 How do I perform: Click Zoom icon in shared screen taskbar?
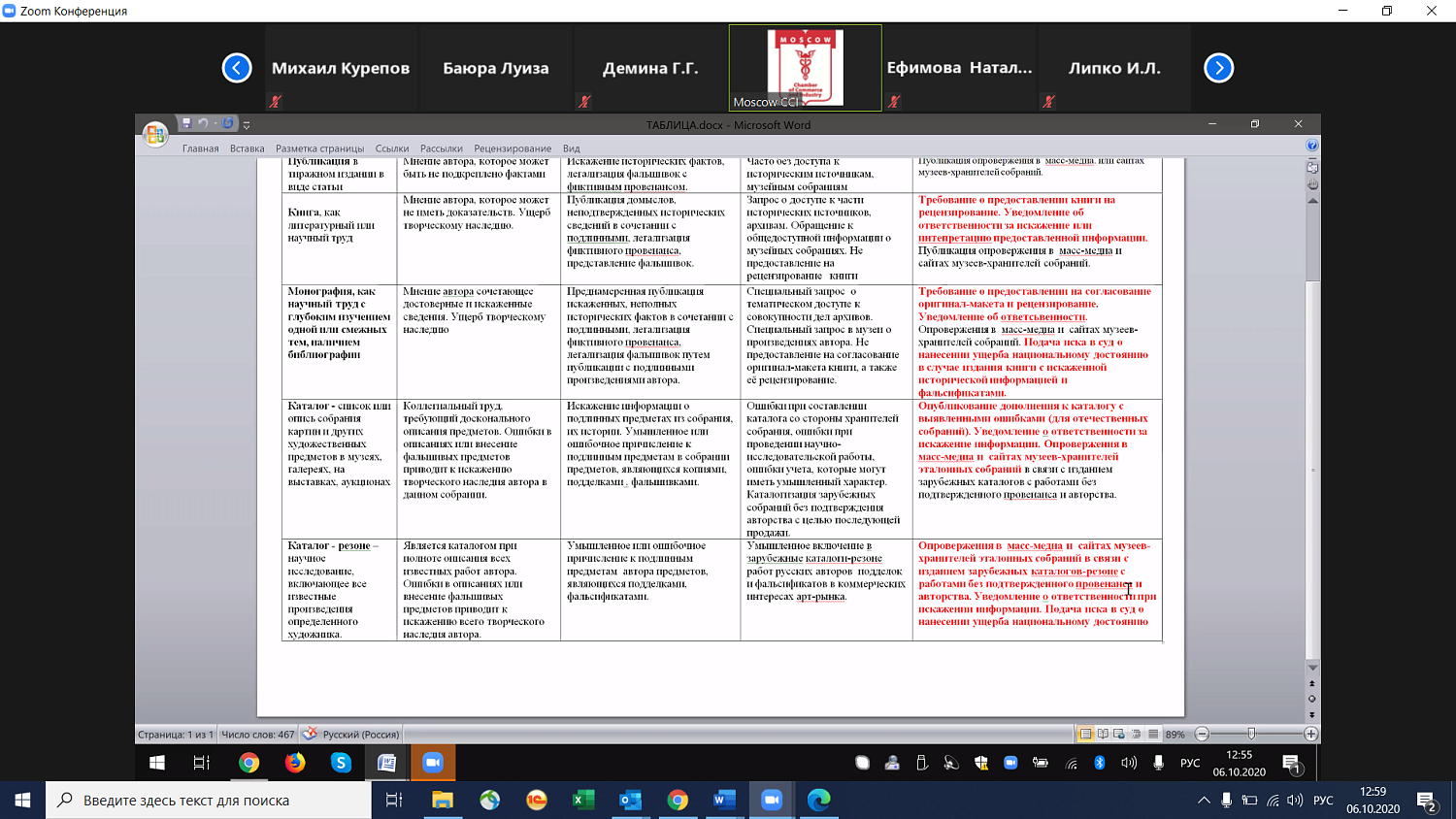pyautogui.click(x=433, y=763)
